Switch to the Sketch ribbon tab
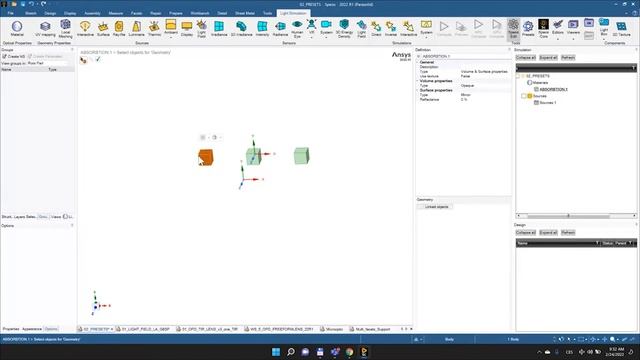 click(31, 13)
